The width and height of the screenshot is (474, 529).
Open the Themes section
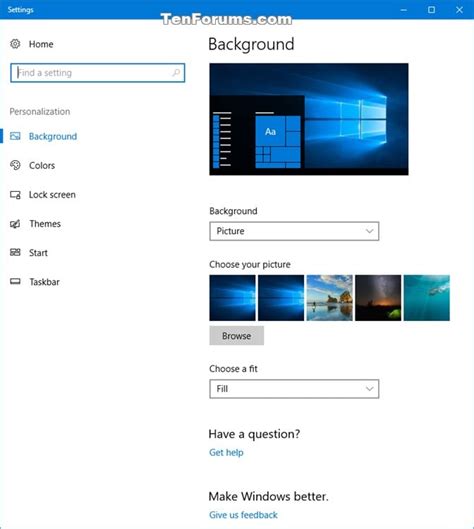(45, 224)
